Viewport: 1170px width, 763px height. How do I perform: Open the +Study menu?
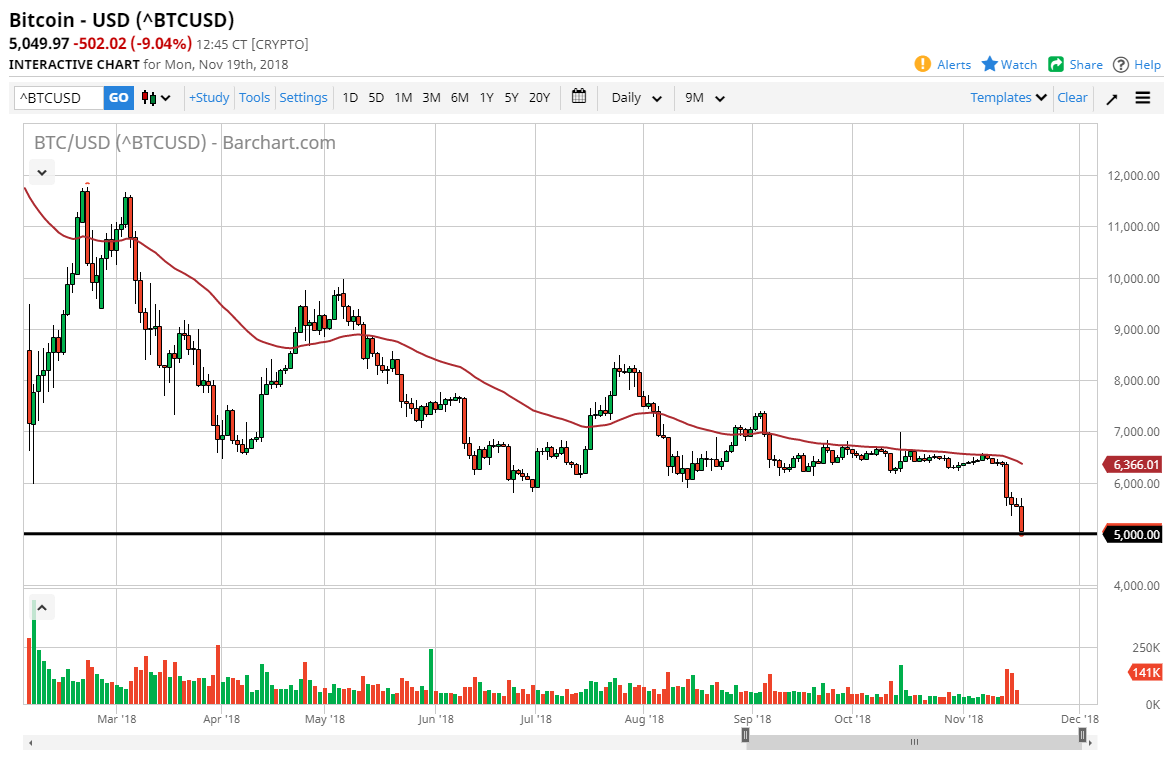point(209,97)
